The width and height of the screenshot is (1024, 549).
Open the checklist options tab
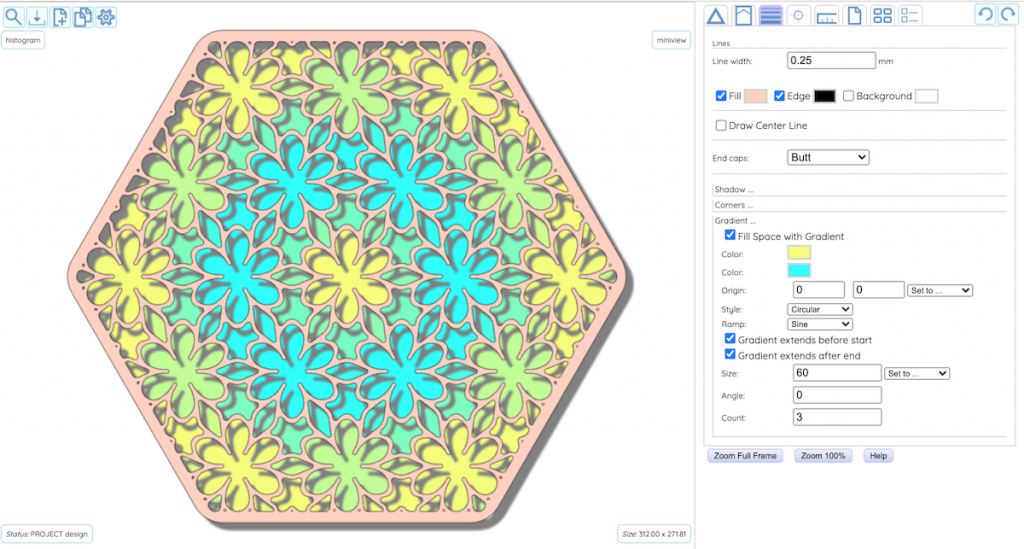click(910, 16)
